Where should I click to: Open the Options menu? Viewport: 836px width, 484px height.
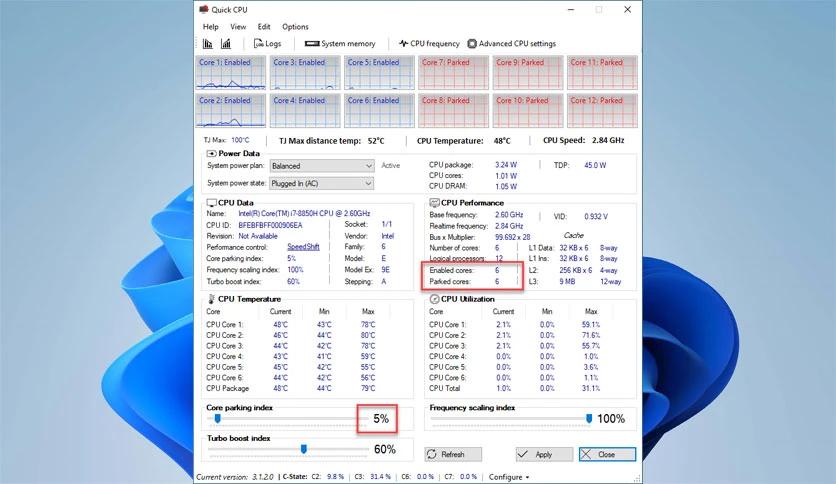click(295, 27)
